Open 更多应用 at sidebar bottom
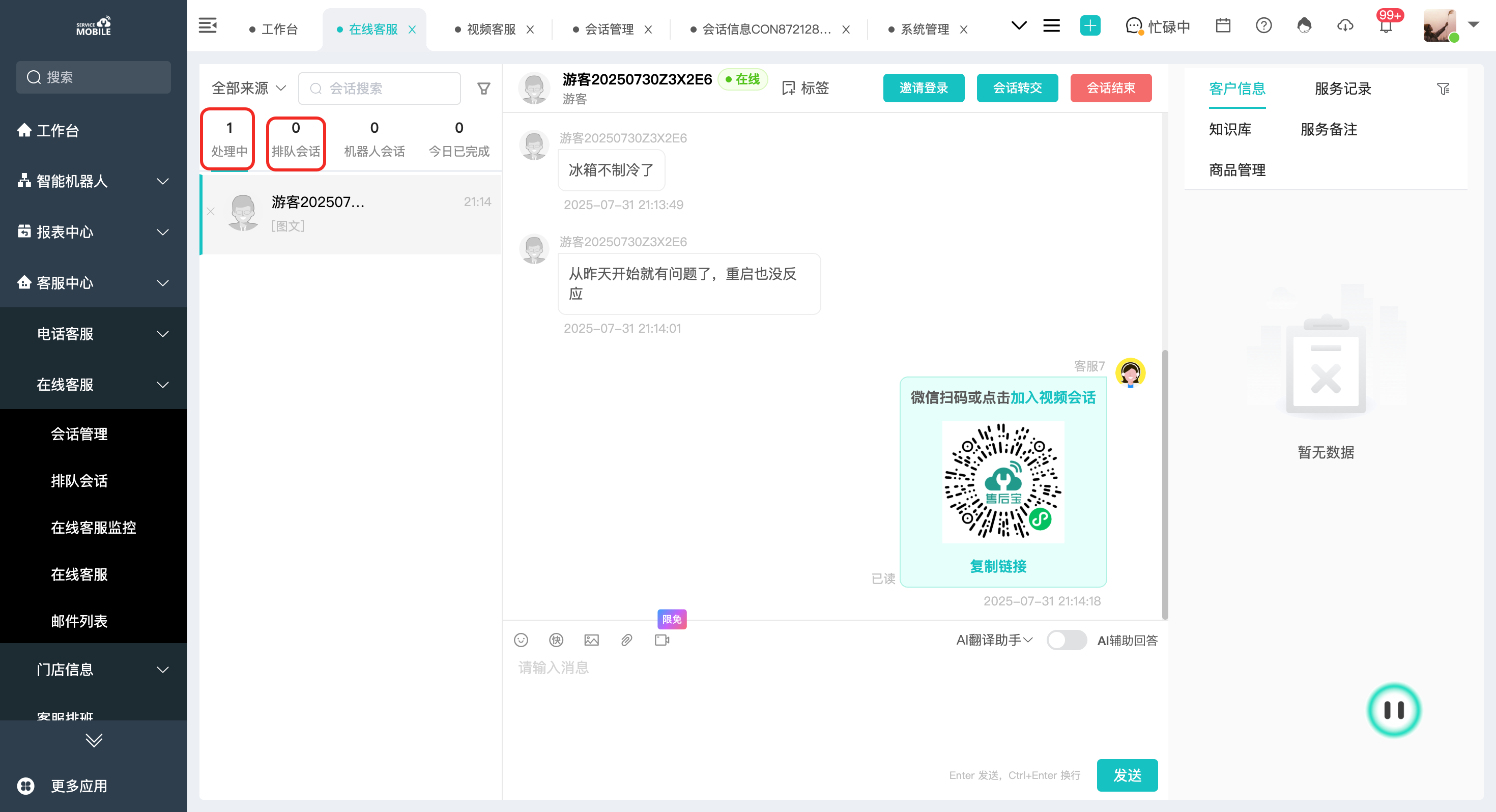 pyautogui.click(x=63, y=786)
